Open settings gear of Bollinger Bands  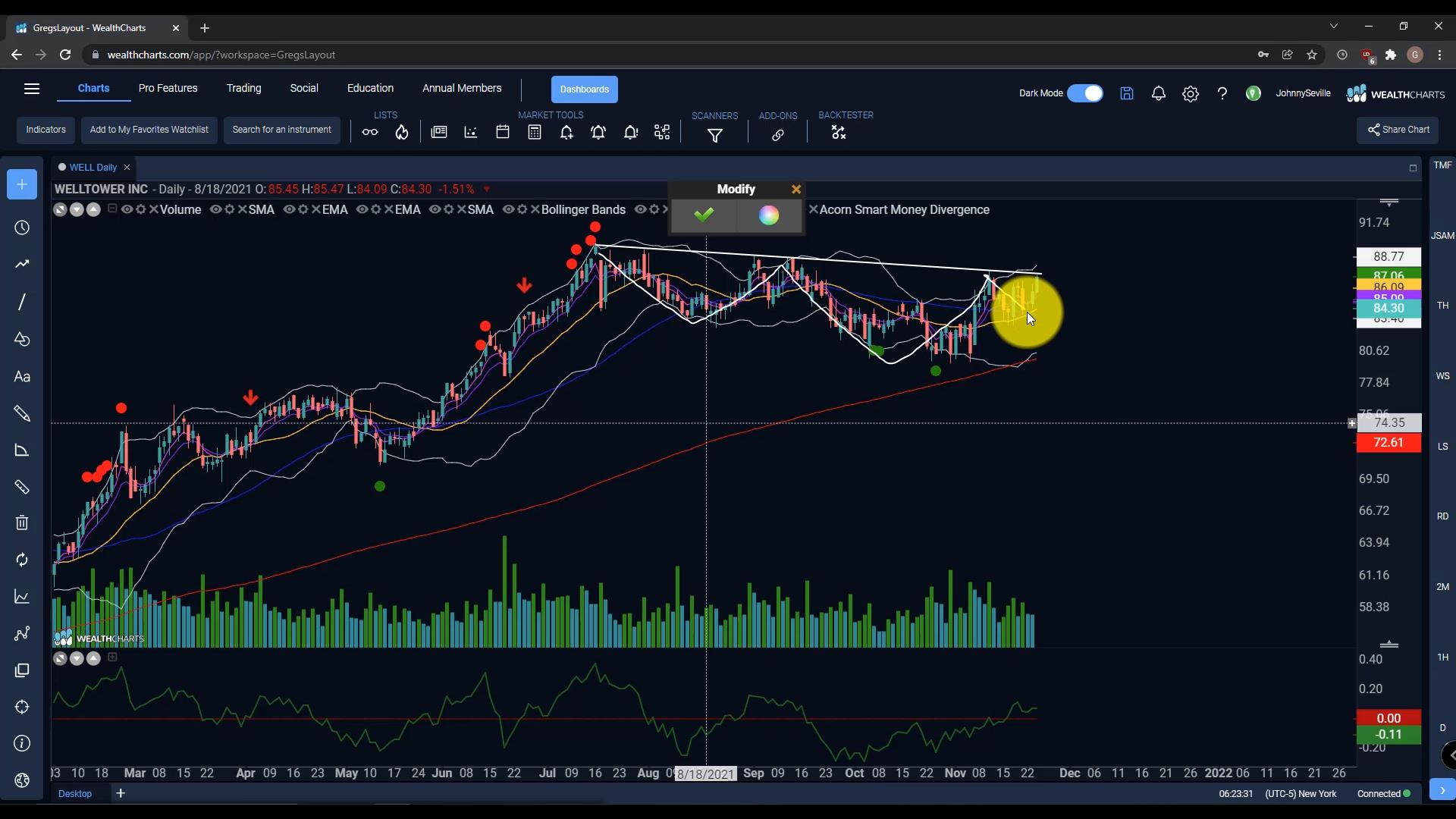pos(522,210)
